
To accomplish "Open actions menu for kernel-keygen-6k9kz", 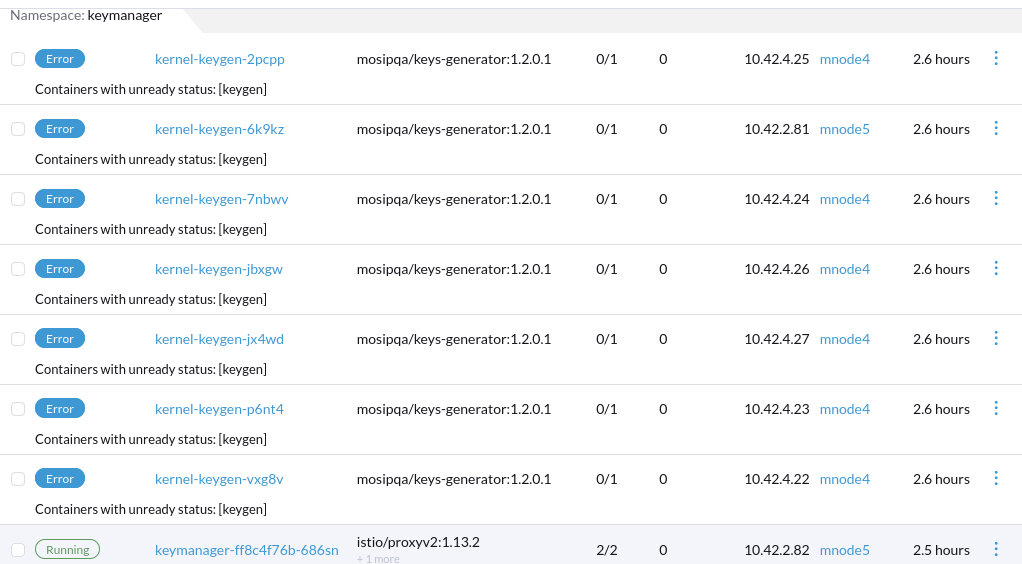I will click(995, 129).
